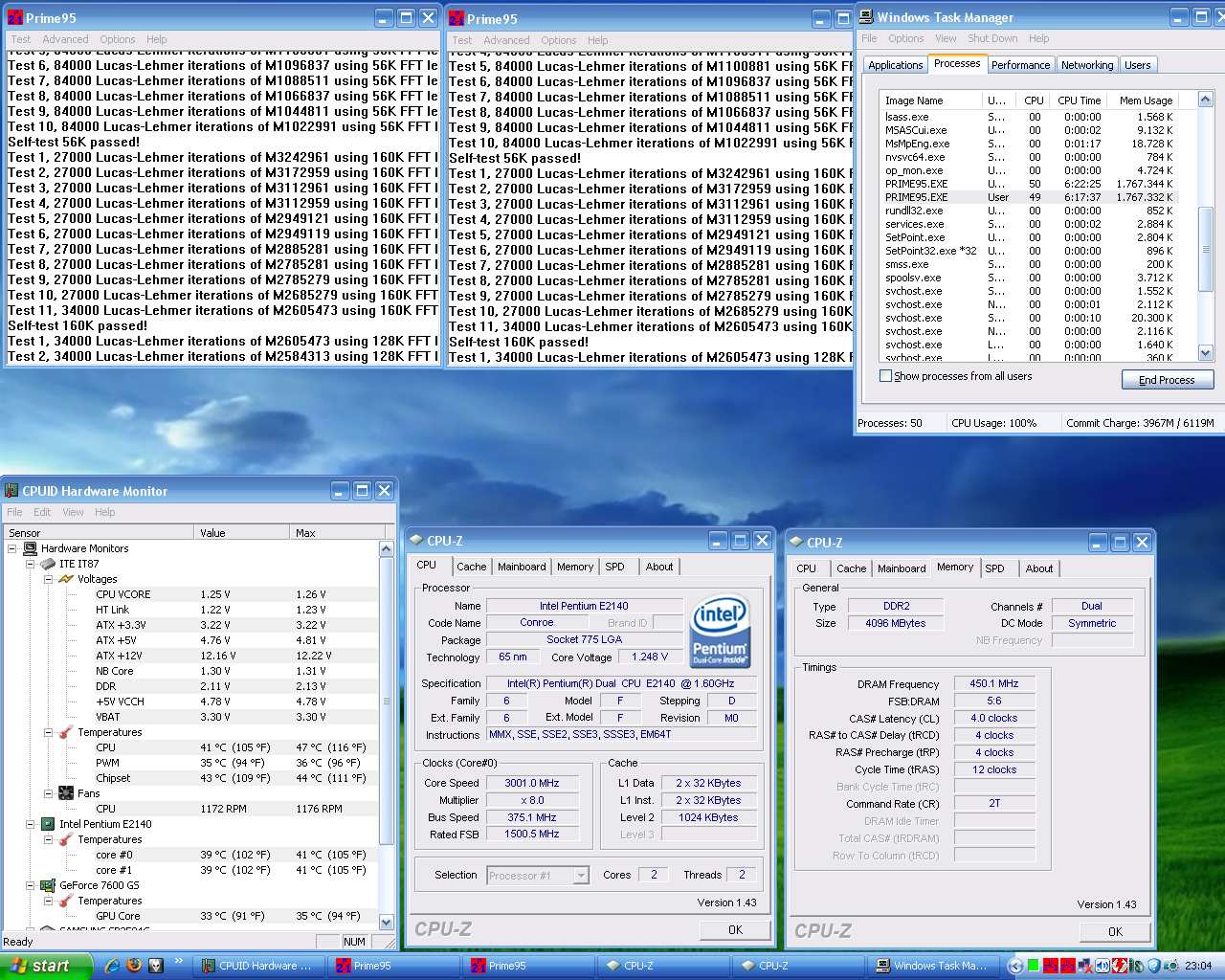Screen dimensions: 1225x980
Task: Open Options menu in right Prime95 window
Action: click(x=558, y=40)
